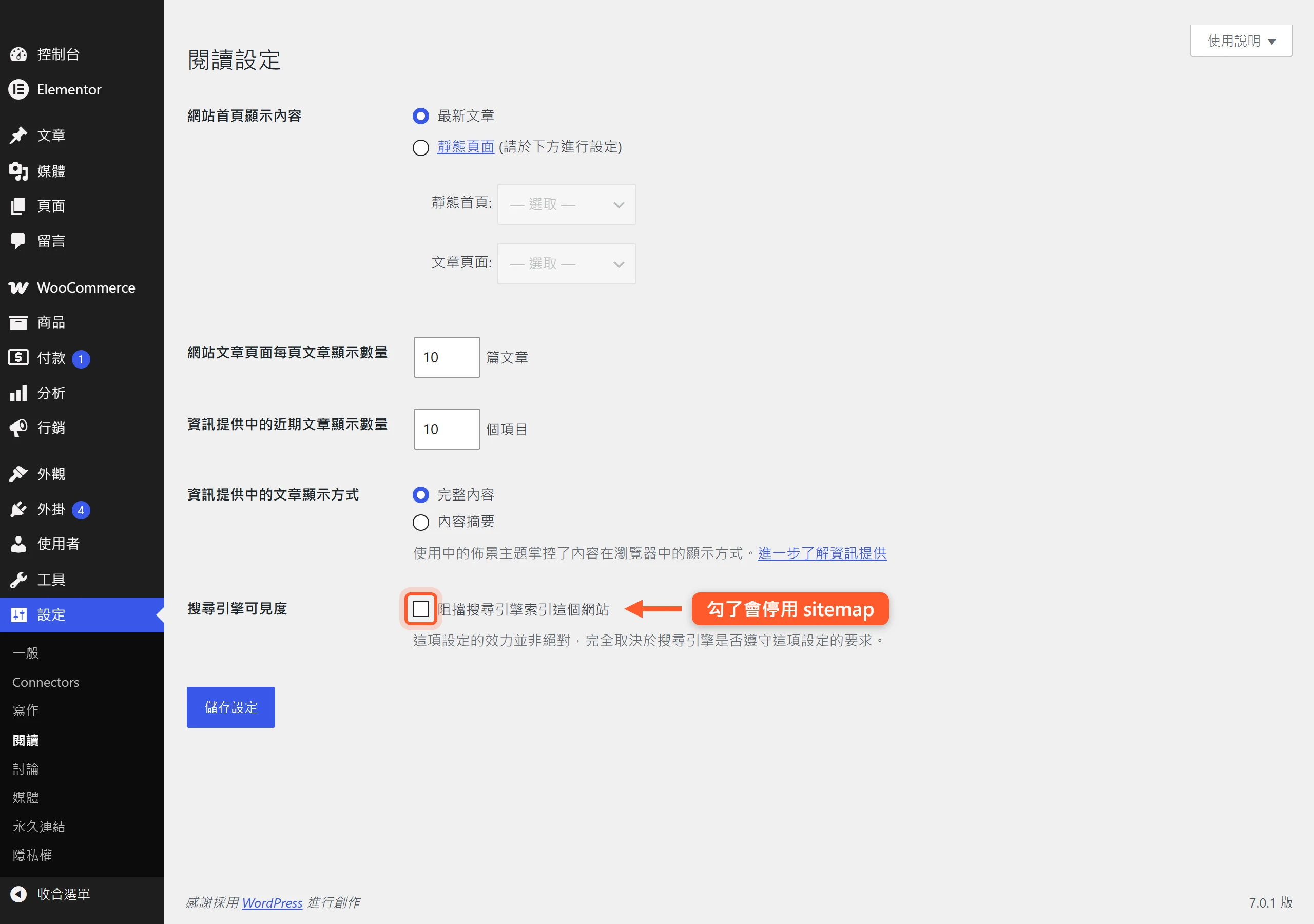Click the 收合選單 label
The image size is (1314, 924).
(64, 894)
